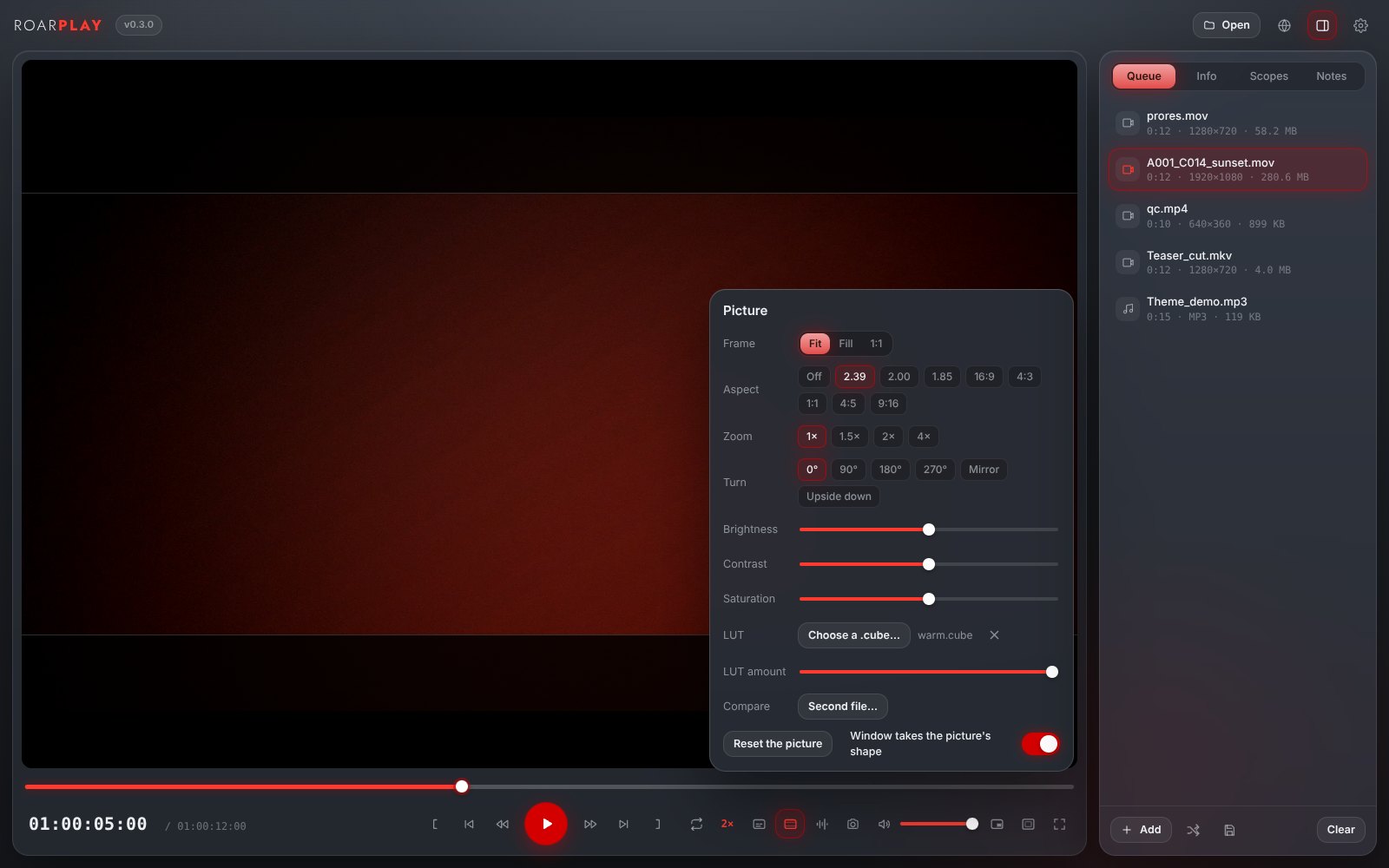Rewind using the double-left arrow icon

(x=503, y=824)
